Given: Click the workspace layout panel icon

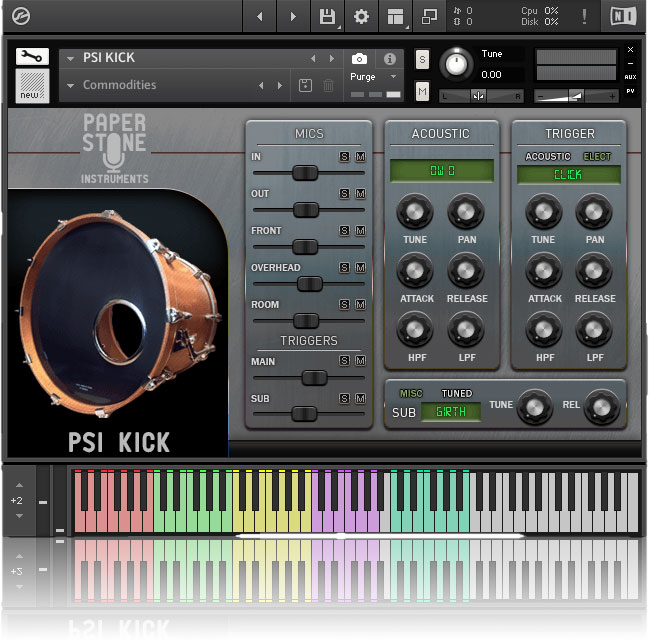Looking at the screenshot, I should click(x=396, y=16).
